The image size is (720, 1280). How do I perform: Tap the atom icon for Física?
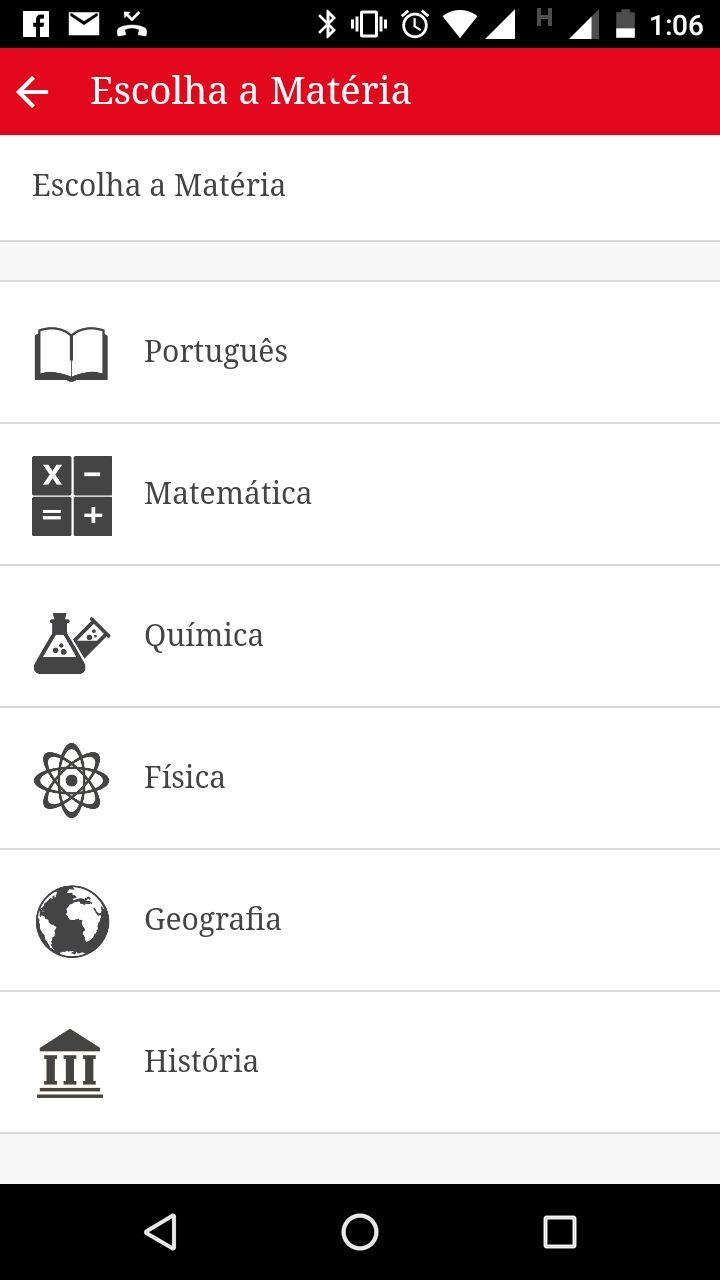71,780
